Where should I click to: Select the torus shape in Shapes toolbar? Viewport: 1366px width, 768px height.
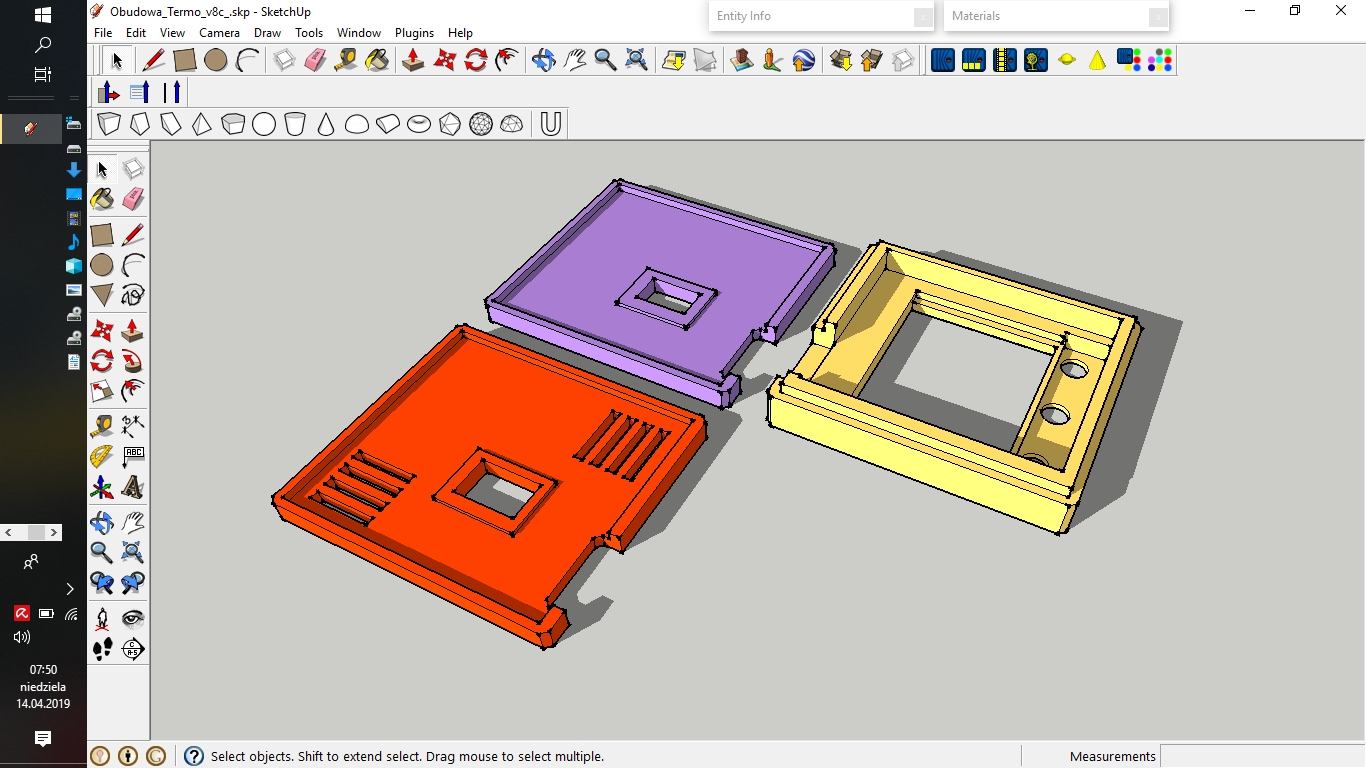click(x=419, y=124)
